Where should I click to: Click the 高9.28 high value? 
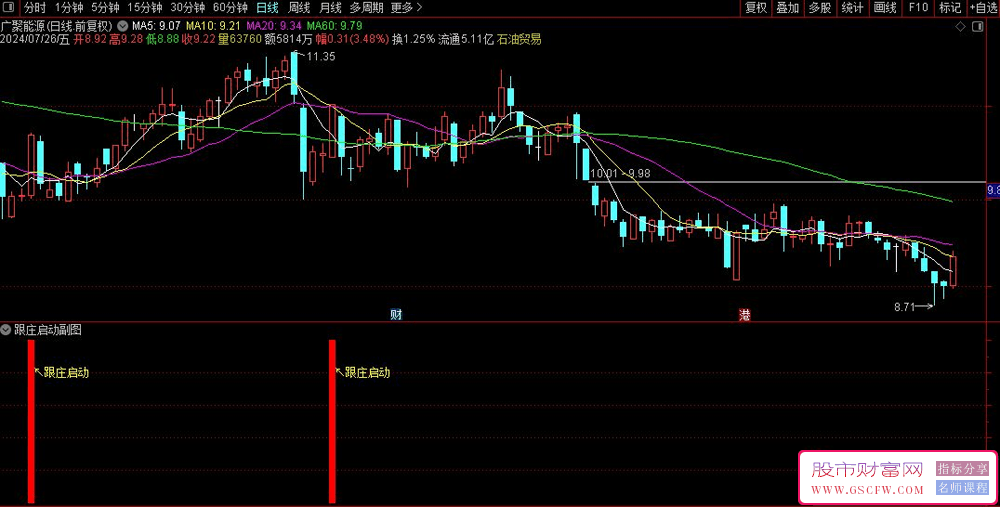[126, 40]
